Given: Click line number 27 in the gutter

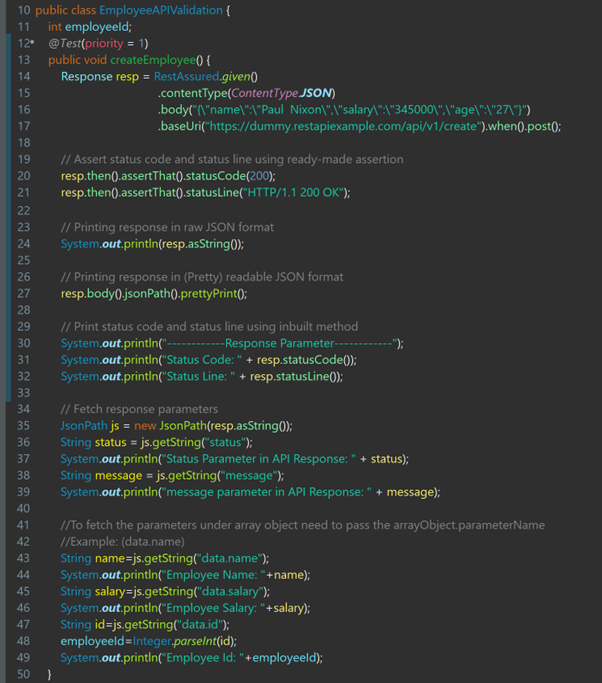Looking at the screenshot, I should (24, 293).
